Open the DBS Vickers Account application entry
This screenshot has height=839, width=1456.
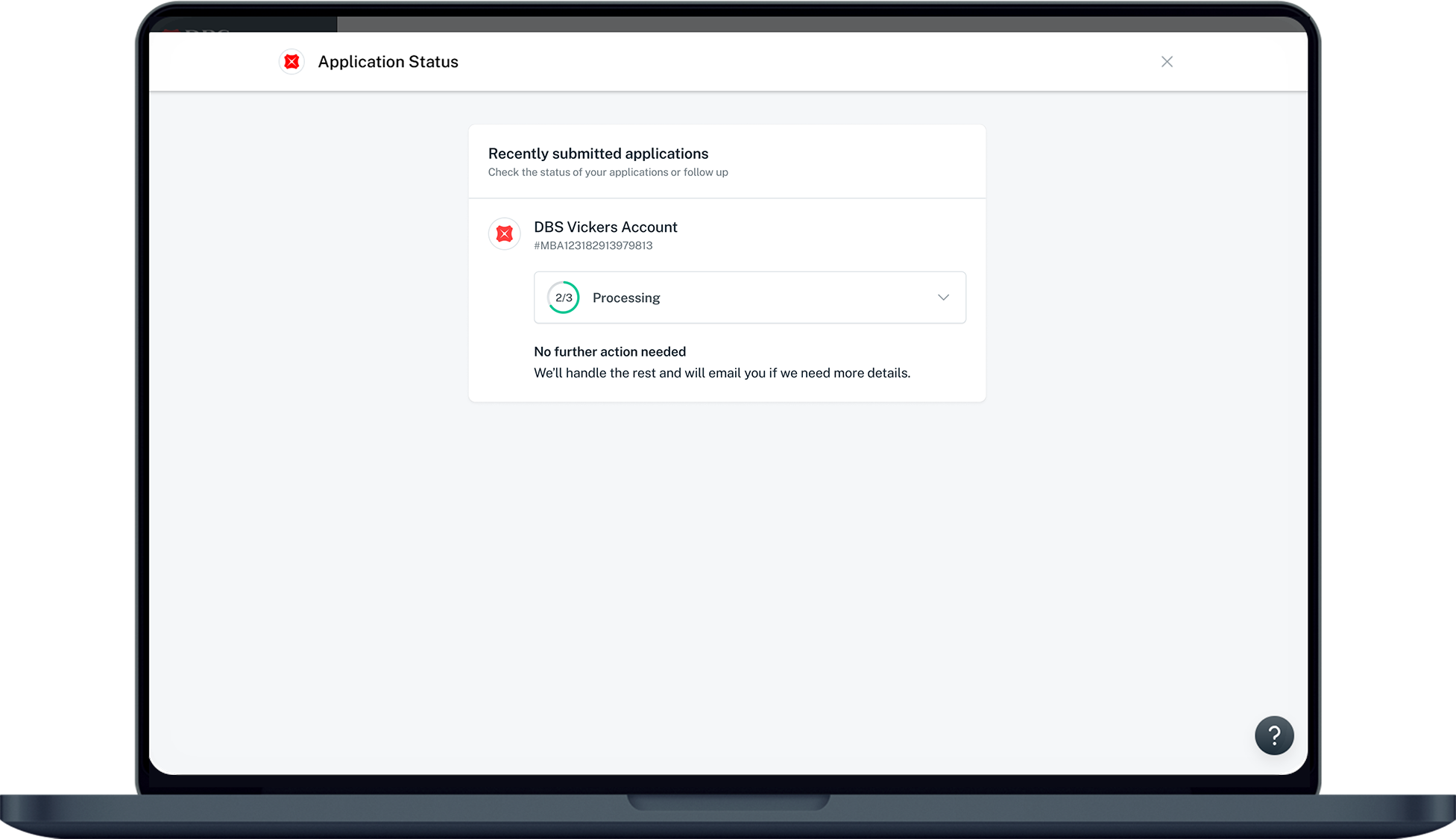(x=605, y=227)
